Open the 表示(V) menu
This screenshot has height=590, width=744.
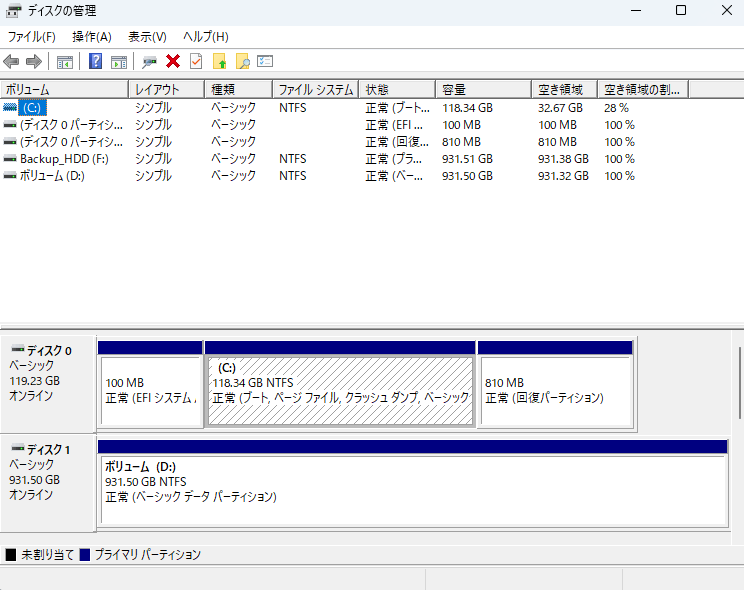click(147, 37)
